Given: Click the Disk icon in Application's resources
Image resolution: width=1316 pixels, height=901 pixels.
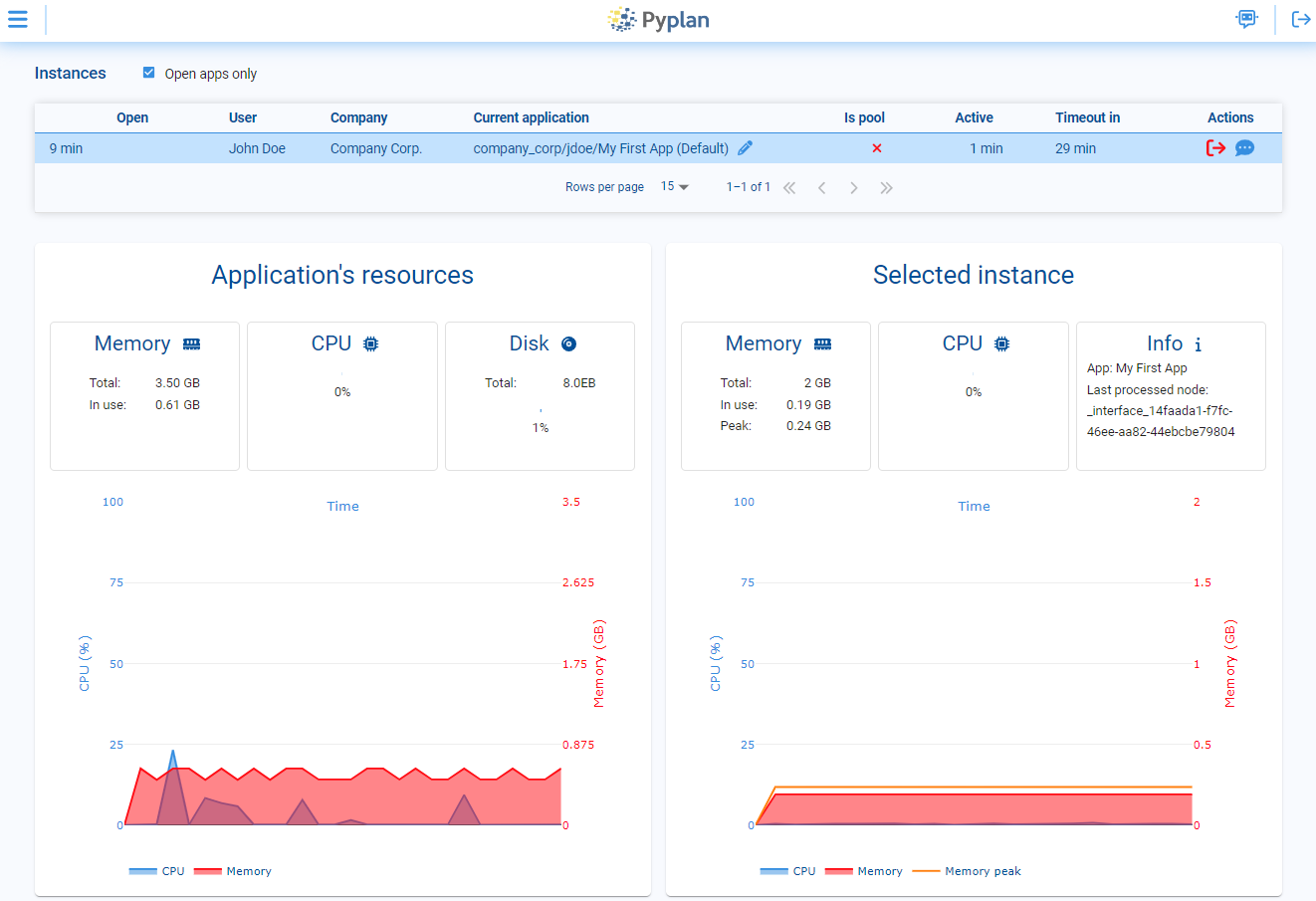Looking at the screenshot, I should (567, 342).
